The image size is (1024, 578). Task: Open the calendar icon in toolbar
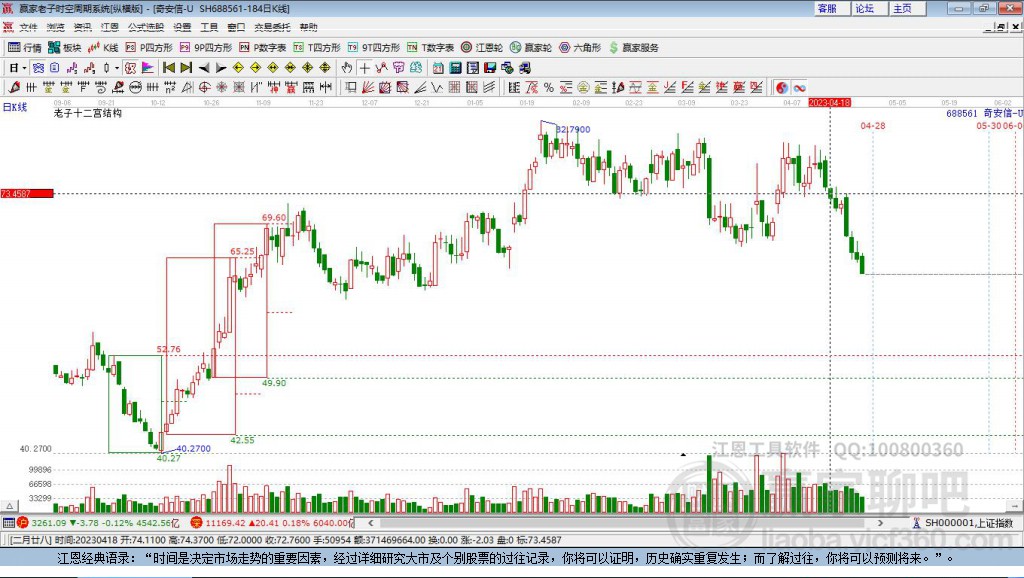438,67
